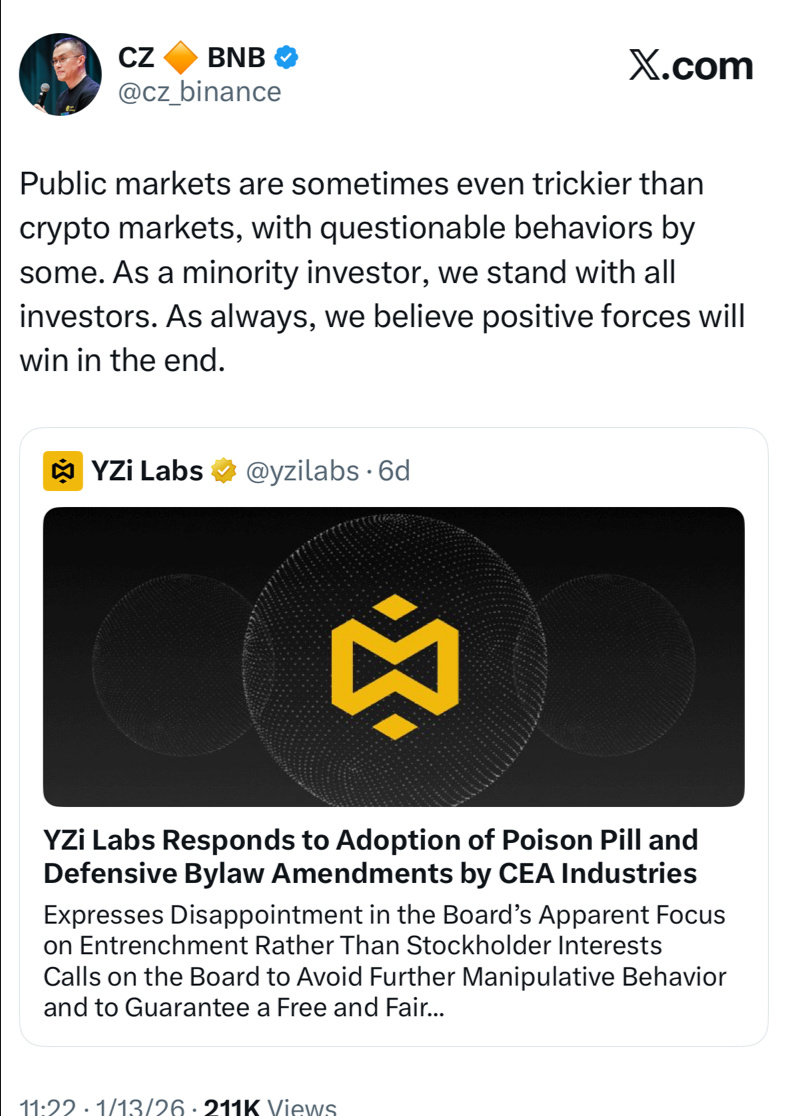Open the @cz_binance handle
Viewport: 786px width, 1116px height.
(199, 92)
